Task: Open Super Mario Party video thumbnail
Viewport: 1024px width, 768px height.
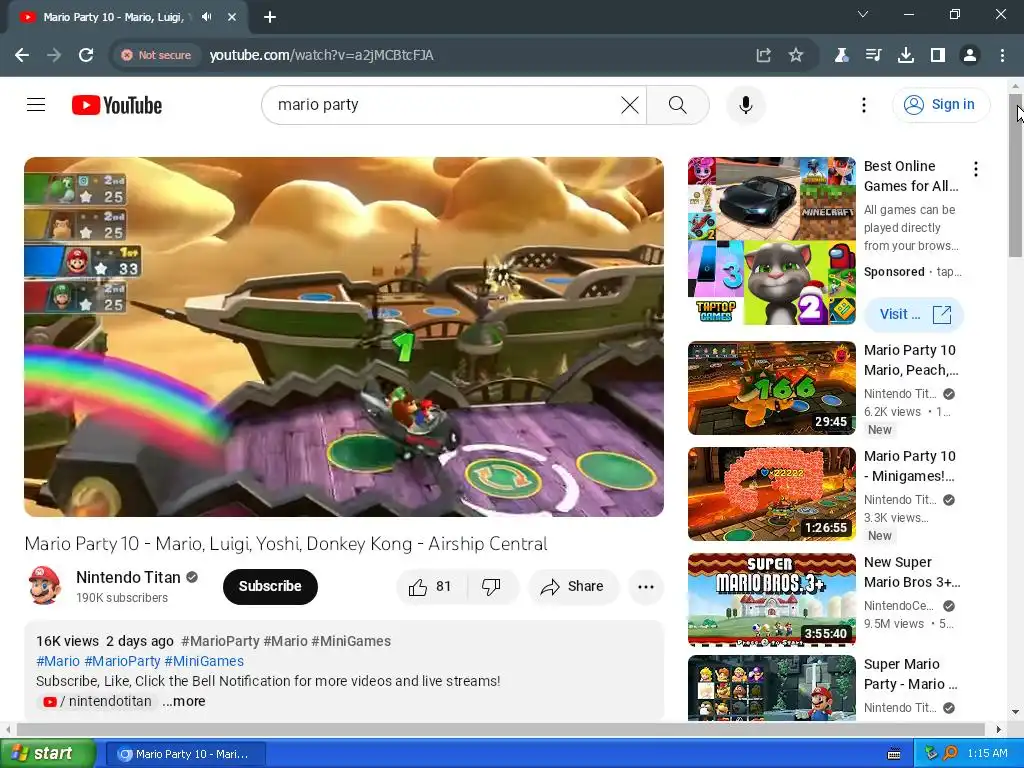Action: (771, 688)
